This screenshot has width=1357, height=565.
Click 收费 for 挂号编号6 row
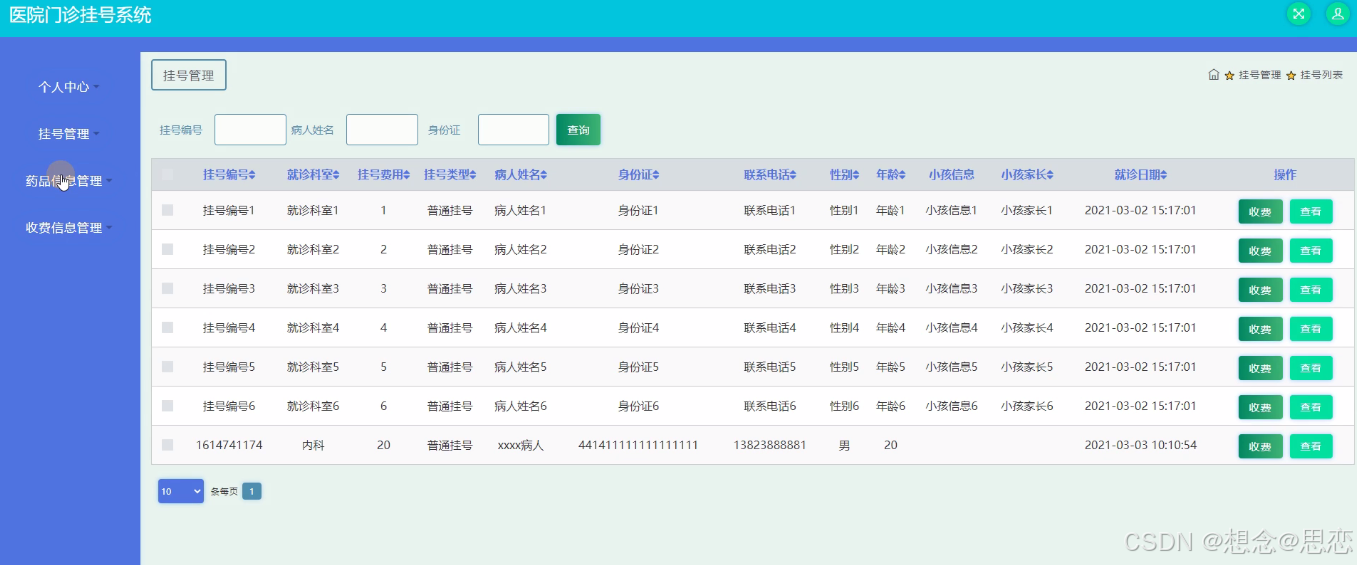coord(1260,407)
